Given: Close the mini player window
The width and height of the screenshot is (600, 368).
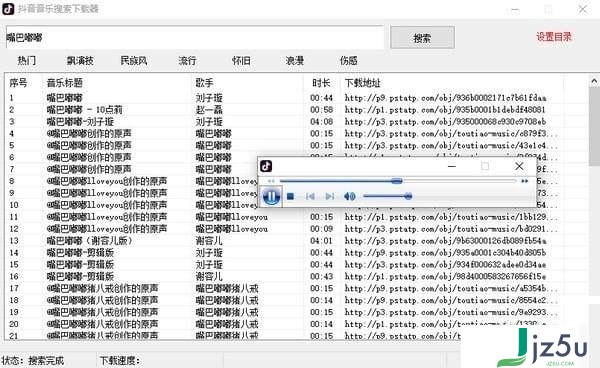Looking at the screenshot, I should [x=519, y=166].
